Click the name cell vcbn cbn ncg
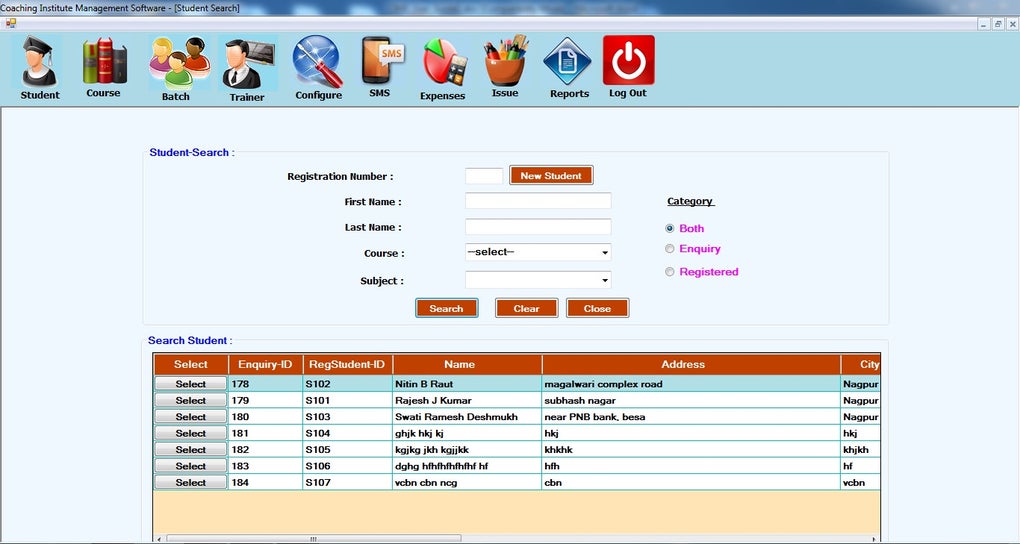Screen dimensions: 1020x544 pos(467,483)
